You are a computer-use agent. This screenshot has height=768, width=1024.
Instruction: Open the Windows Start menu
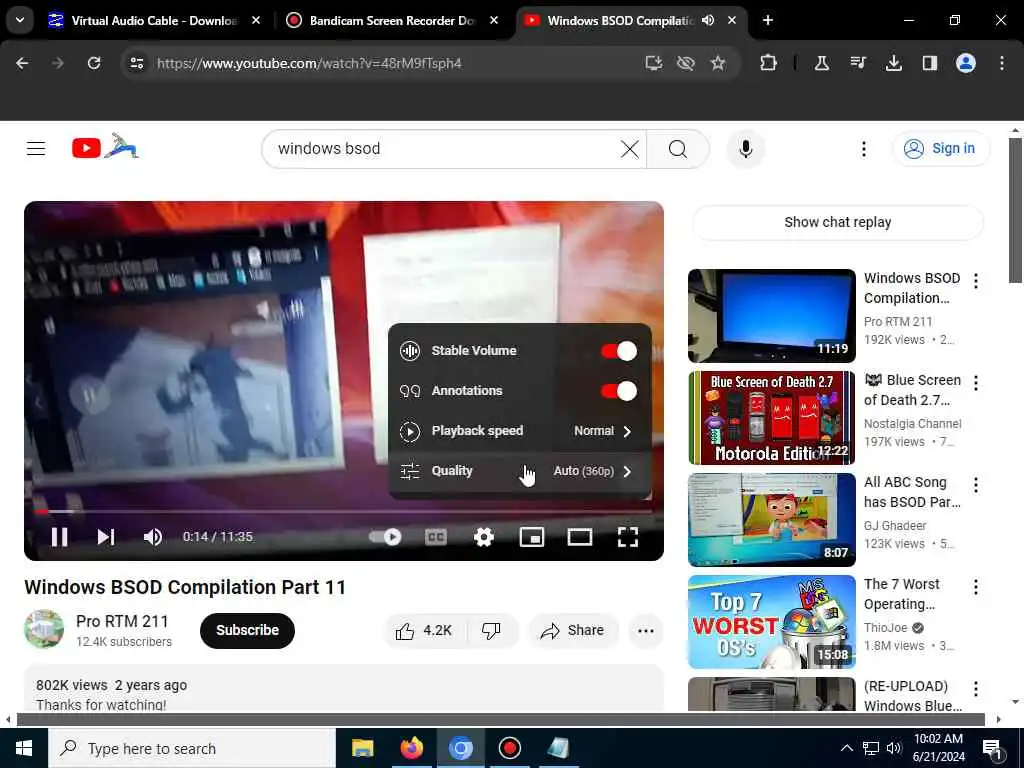pos(24,748)
